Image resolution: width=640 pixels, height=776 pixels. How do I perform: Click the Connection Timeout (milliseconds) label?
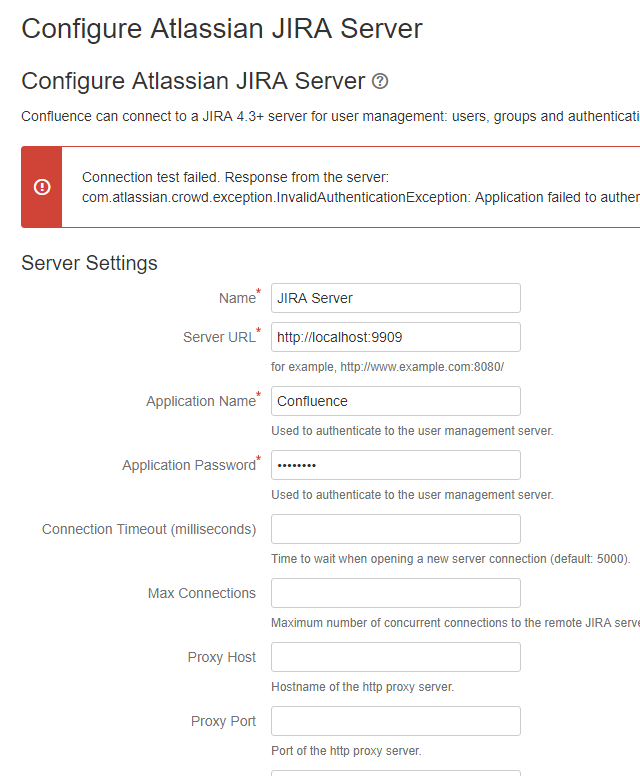(x=149, y=529)
